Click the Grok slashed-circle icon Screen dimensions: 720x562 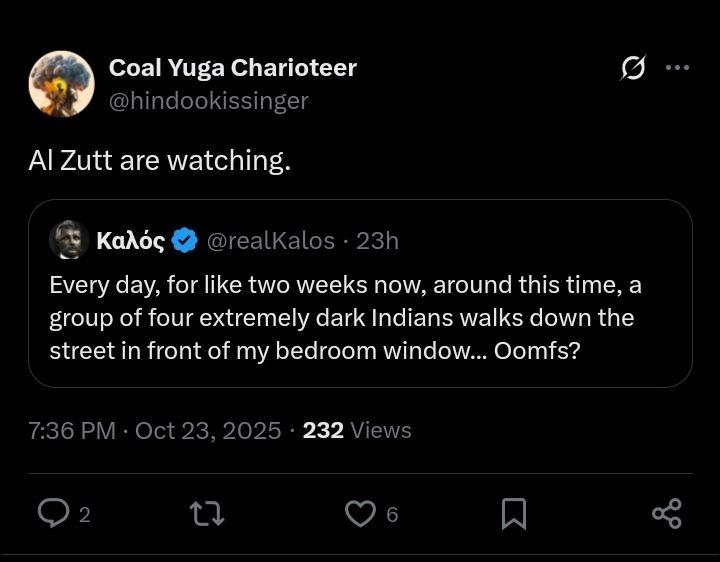(632, 68)
